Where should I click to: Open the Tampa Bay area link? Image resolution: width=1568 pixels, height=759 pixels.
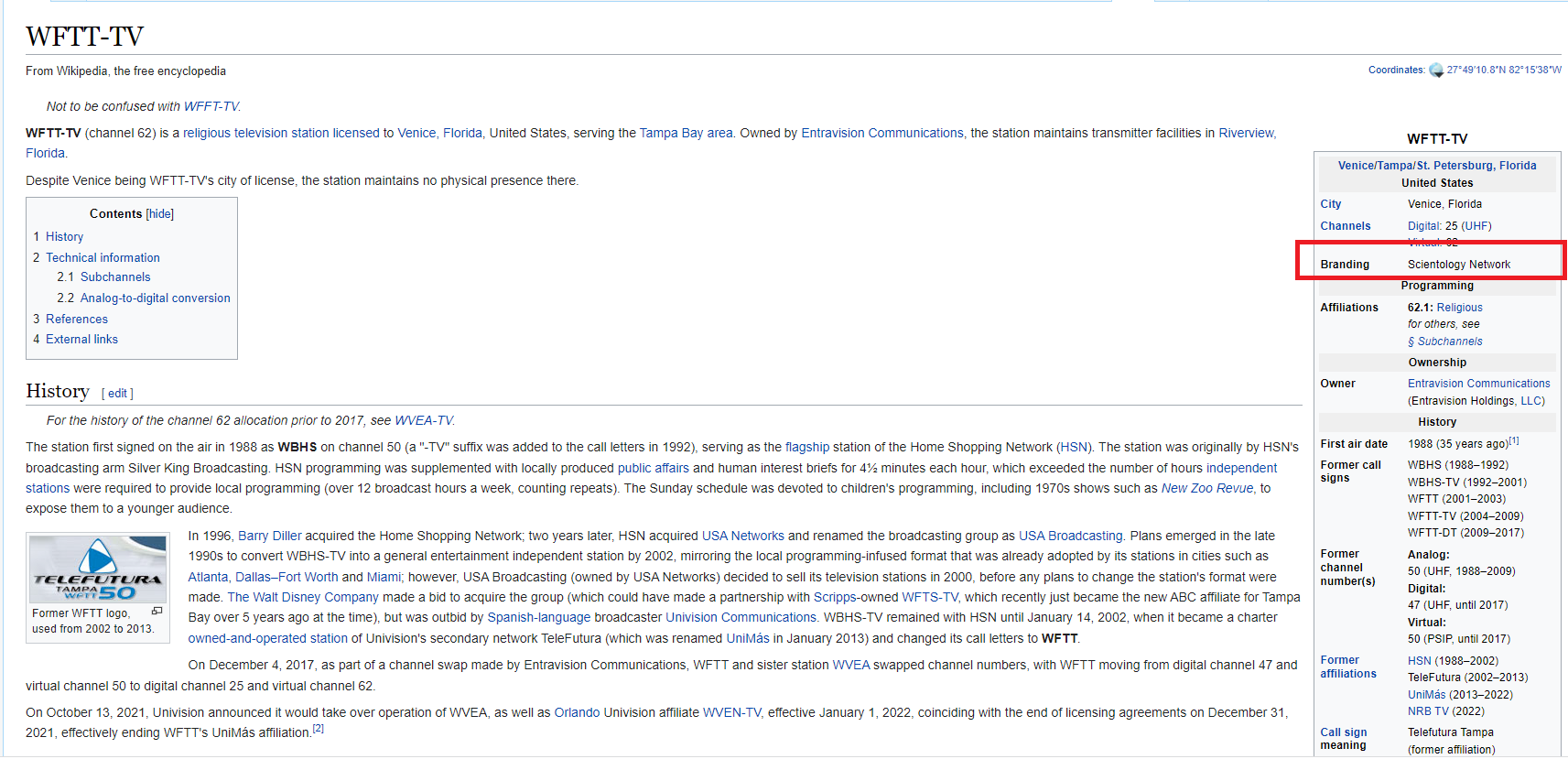coord(686,134)
